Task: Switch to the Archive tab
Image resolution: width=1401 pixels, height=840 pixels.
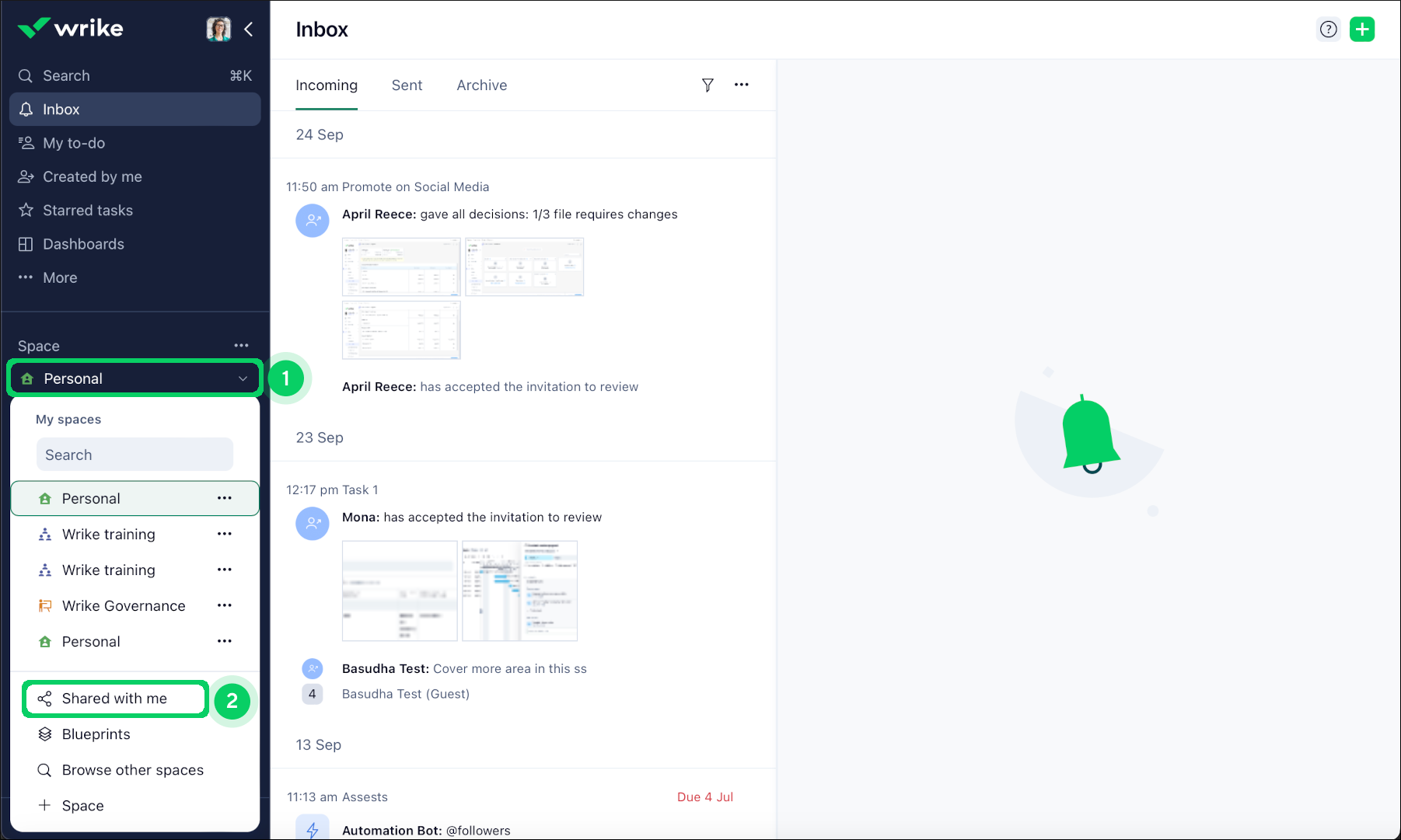Action: click(482, 85)
